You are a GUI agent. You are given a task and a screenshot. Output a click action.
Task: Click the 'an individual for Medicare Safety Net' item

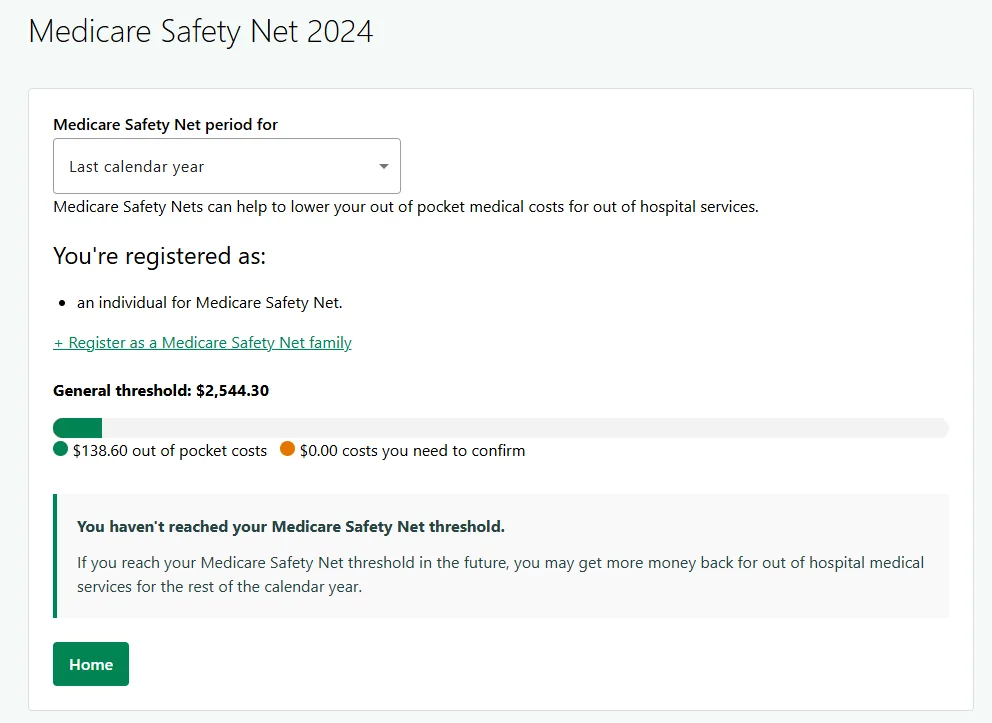tap(209, 302)
